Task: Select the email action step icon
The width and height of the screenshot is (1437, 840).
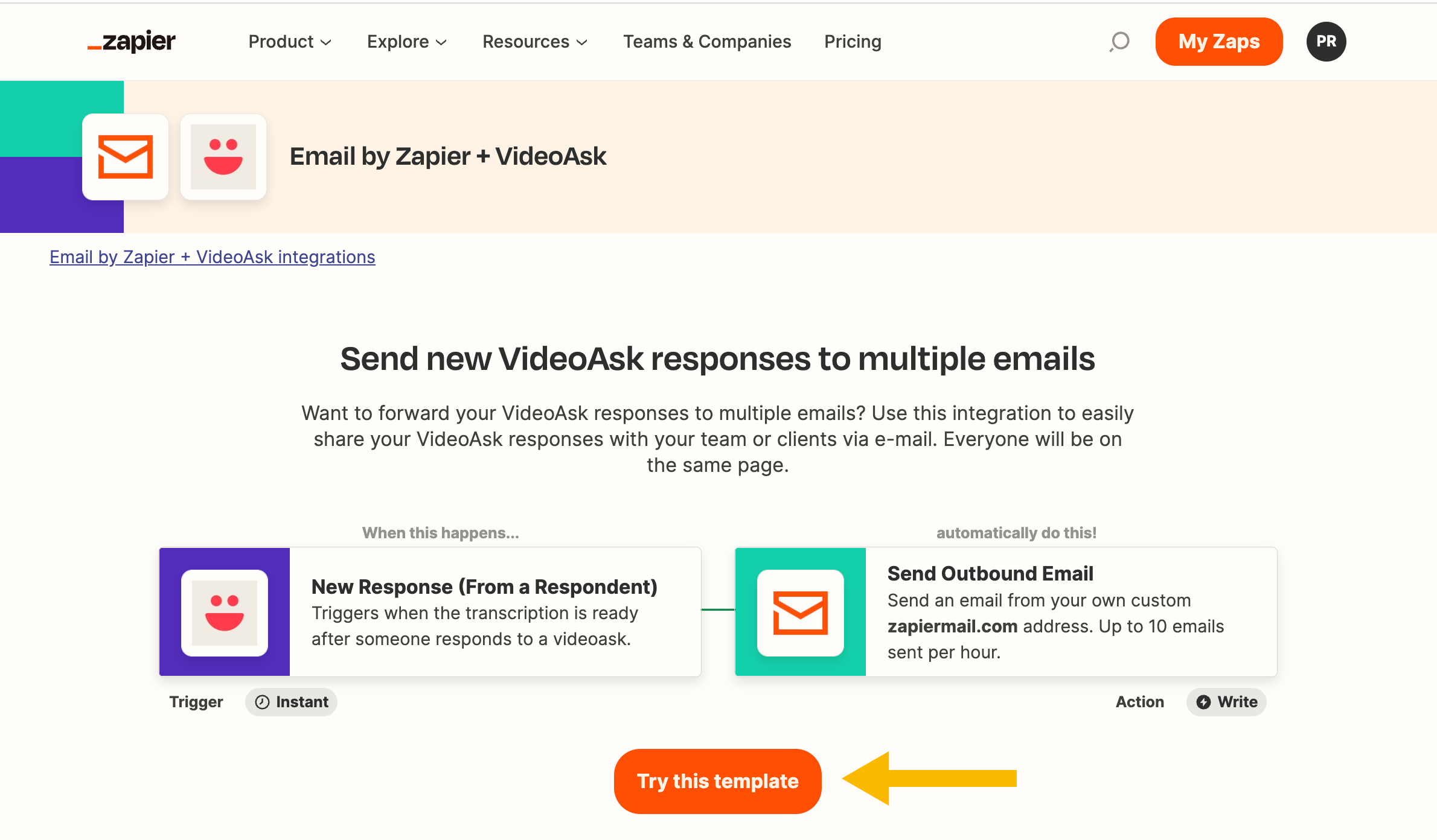Action: (801, 612)
